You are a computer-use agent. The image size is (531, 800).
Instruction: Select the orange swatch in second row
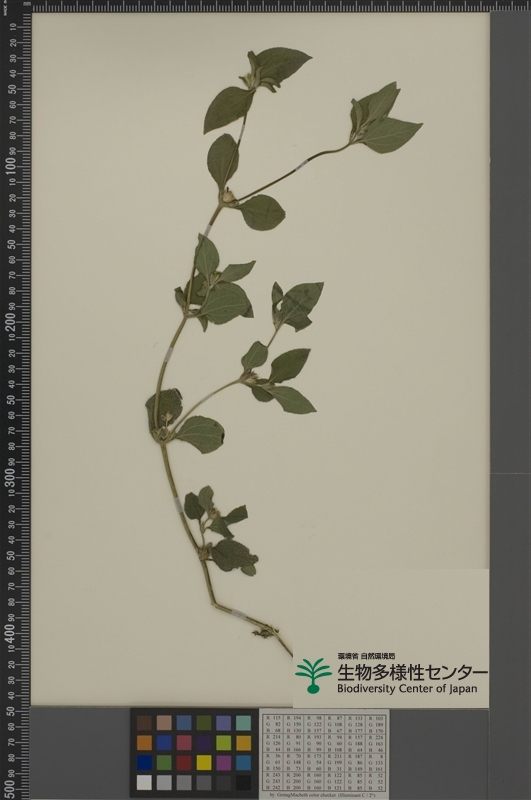point(144,742)
